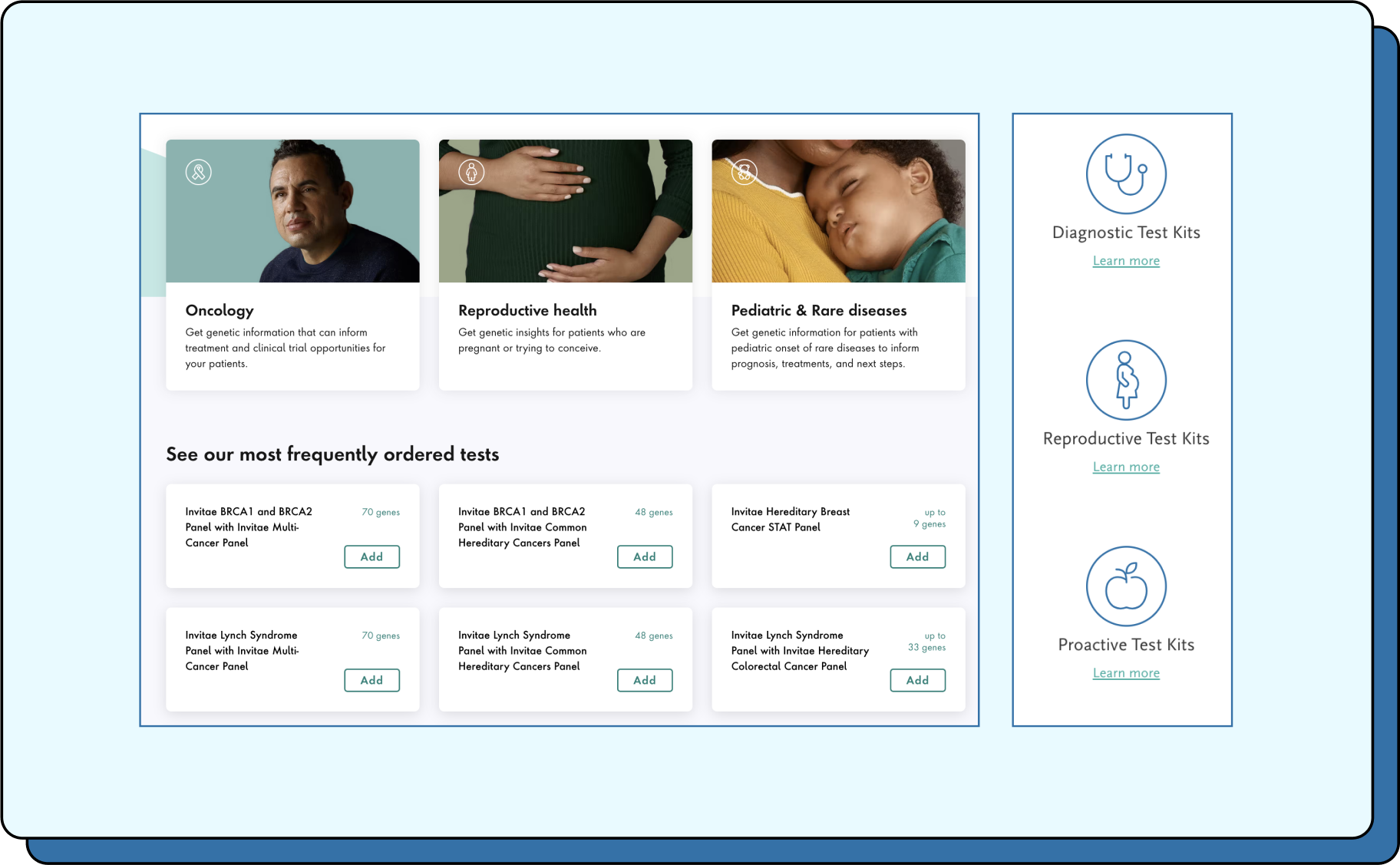
Task: Add Lynch Syndrome Hereditary Colorectal Cancer Panel
Action: click(x=917, y=680)
